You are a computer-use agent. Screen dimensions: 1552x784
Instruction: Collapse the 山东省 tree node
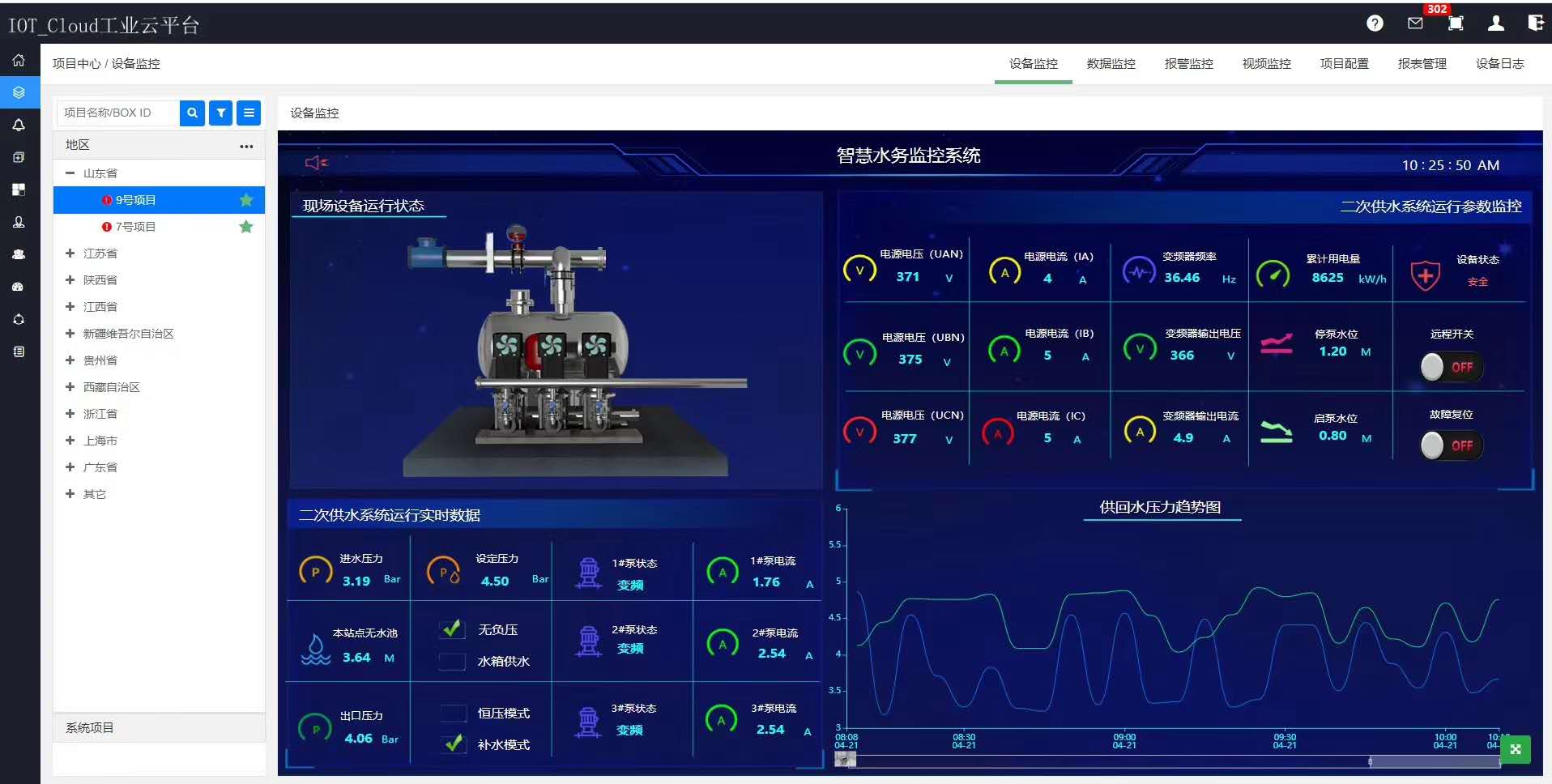[70, 173]
